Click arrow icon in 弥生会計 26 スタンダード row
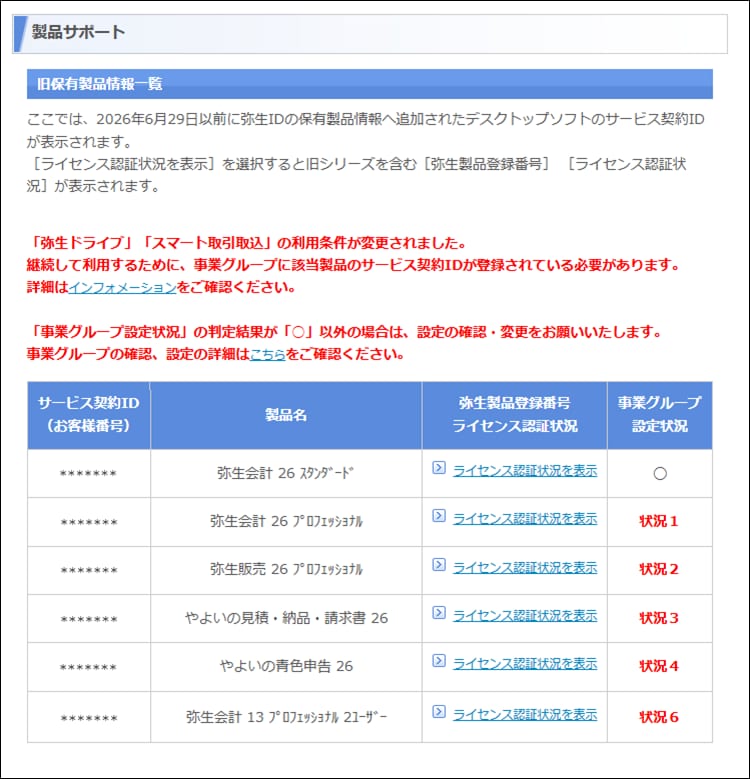This screenshot has height=779, width=750. (x=439, y=468)
